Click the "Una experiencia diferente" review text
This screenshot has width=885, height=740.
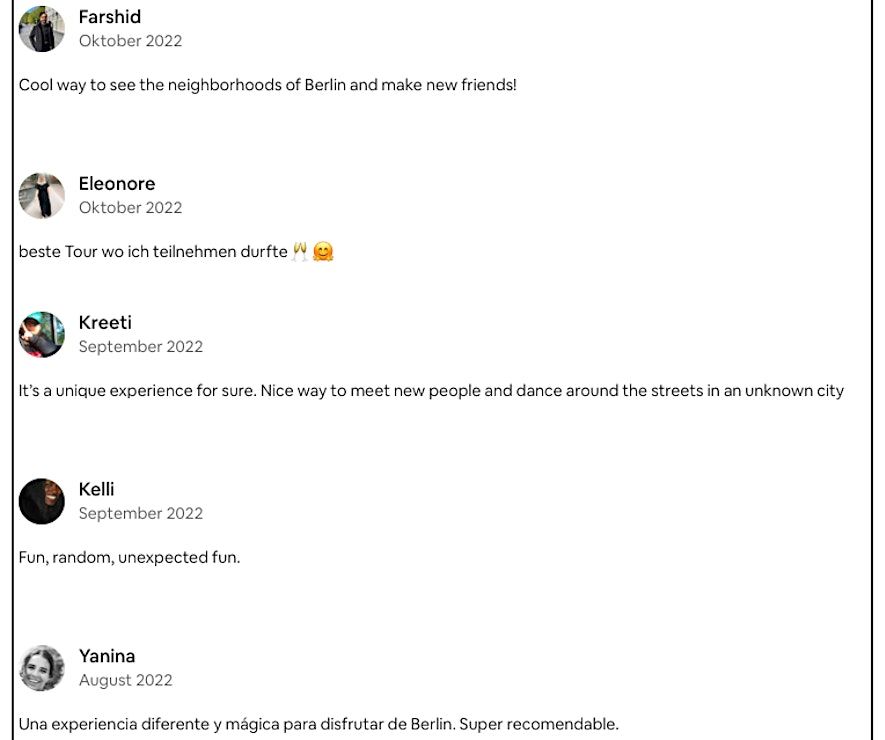(x=319, y=724)
